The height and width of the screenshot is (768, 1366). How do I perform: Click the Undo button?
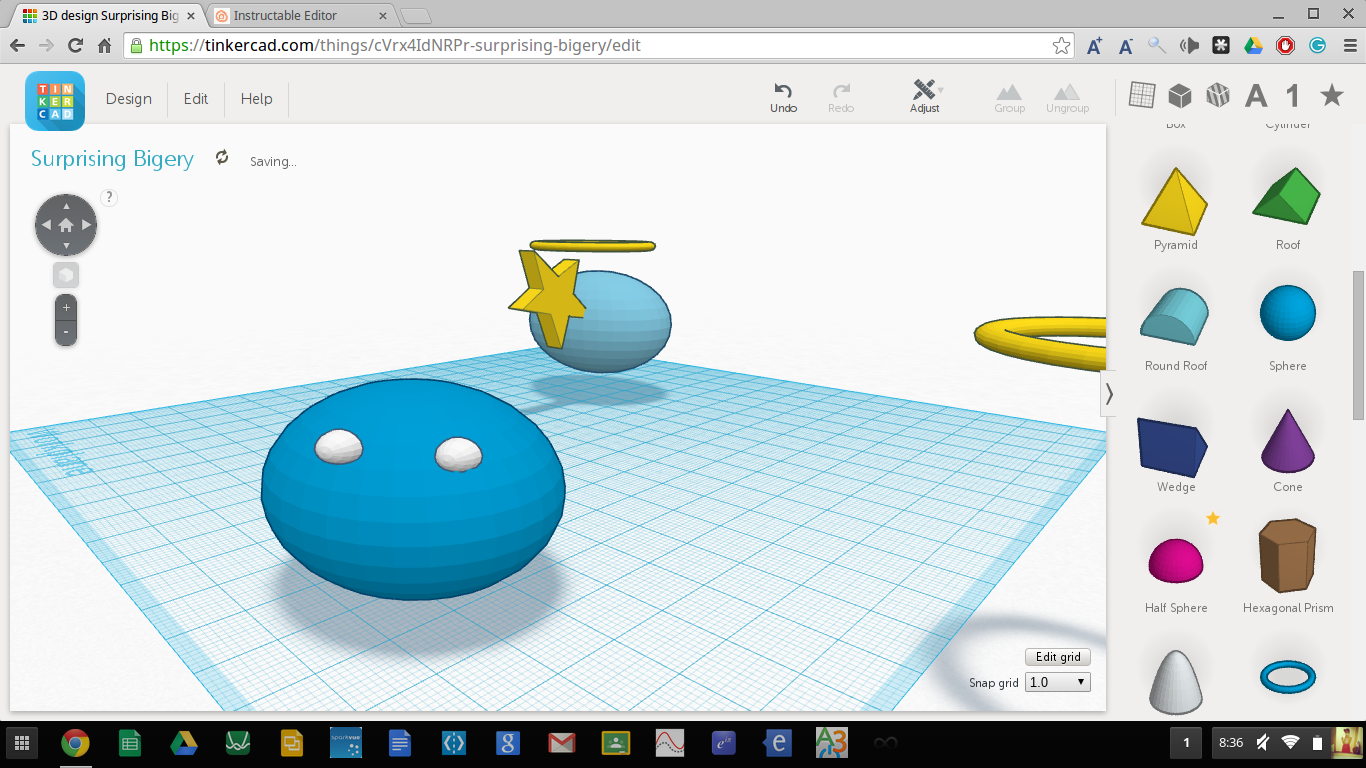[783, 97]
